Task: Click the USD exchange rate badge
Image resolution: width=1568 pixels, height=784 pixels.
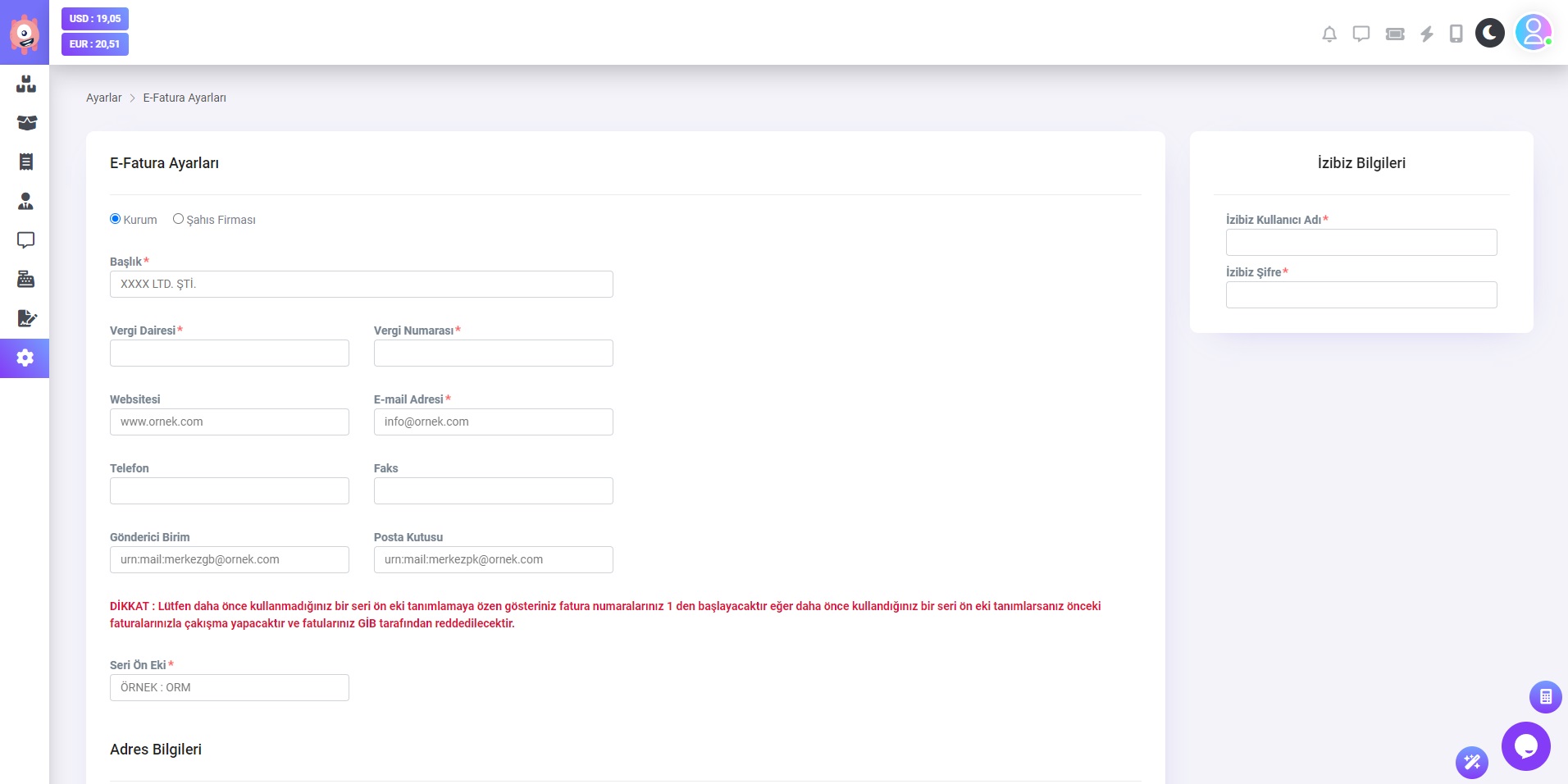Action: [x=95, y=19]
